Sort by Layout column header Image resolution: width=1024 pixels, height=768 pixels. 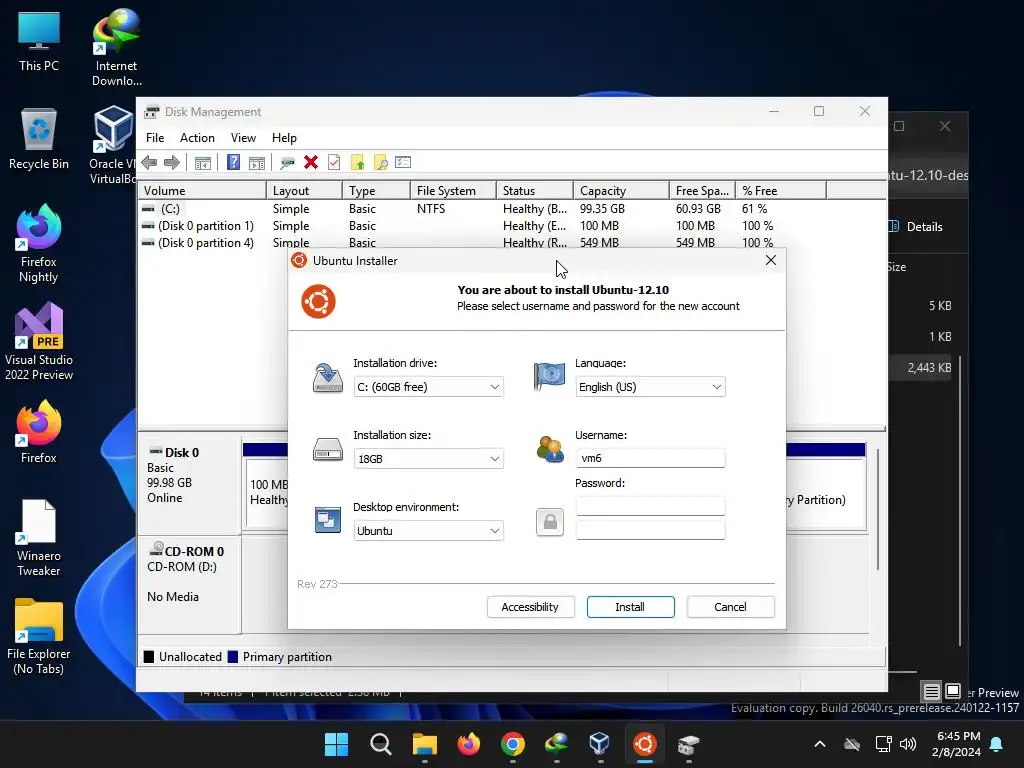[304, 191]
